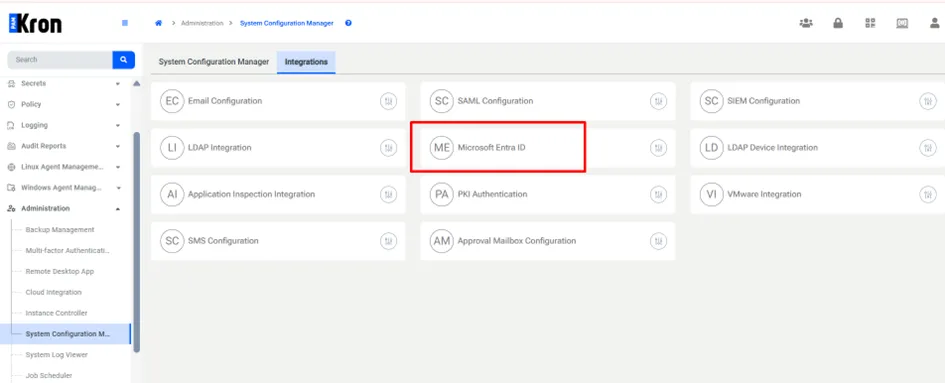Click into the sidebar Search field
The width and height of the screenshot is (945, 383).
[60, 60]
